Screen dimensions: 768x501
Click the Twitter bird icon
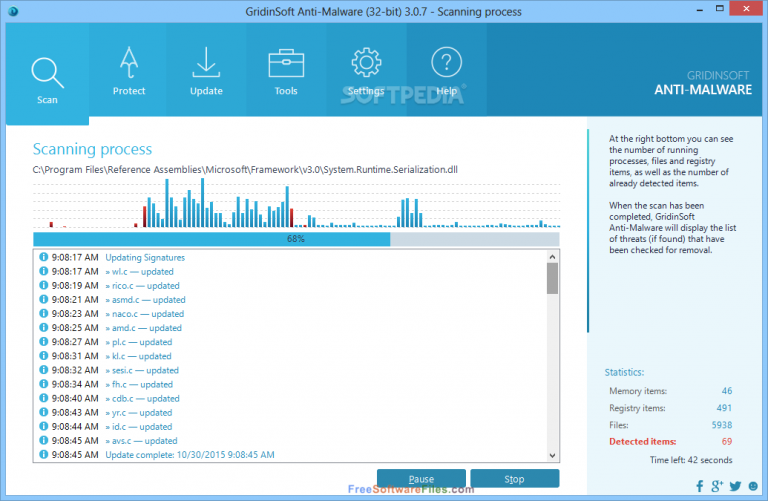735,486
